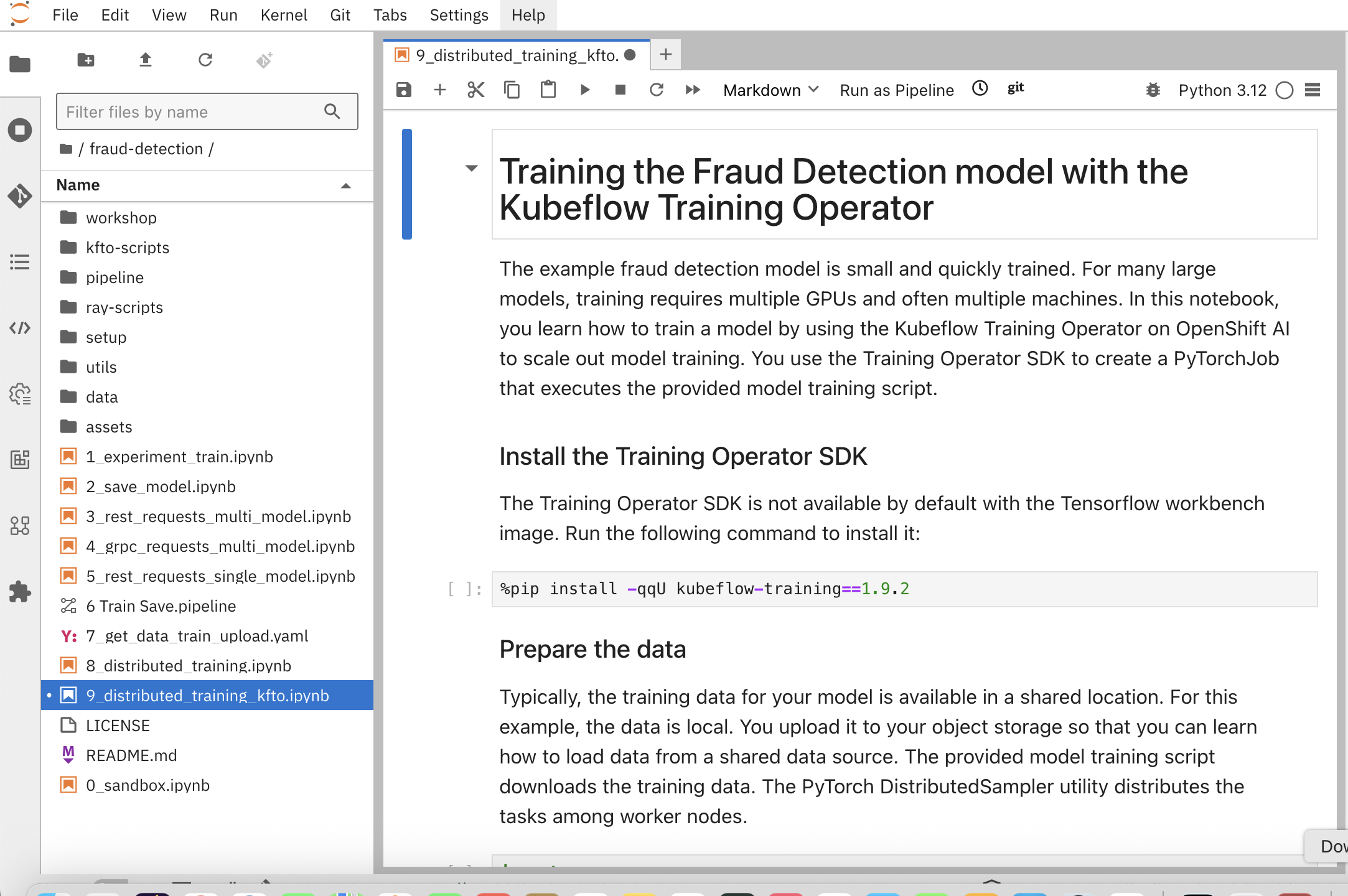The height and width of the screenshot is (896, 1348).
Task: Select the 9_distributed_training_kfto notebook tab
Action: (x=517, y=55)
